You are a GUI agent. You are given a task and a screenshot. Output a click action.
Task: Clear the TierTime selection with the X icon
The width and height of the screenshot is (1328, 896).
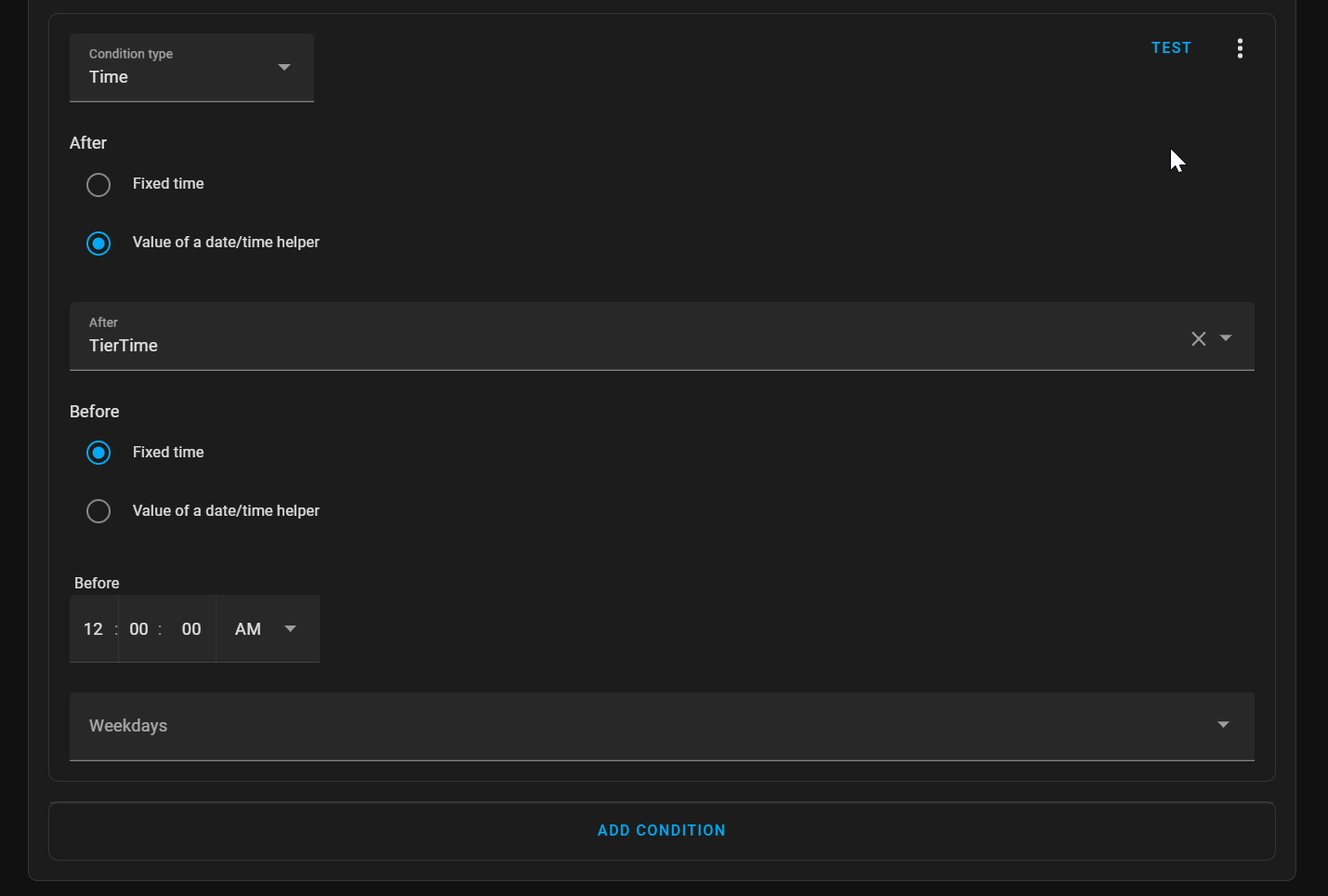point(1198,338)
